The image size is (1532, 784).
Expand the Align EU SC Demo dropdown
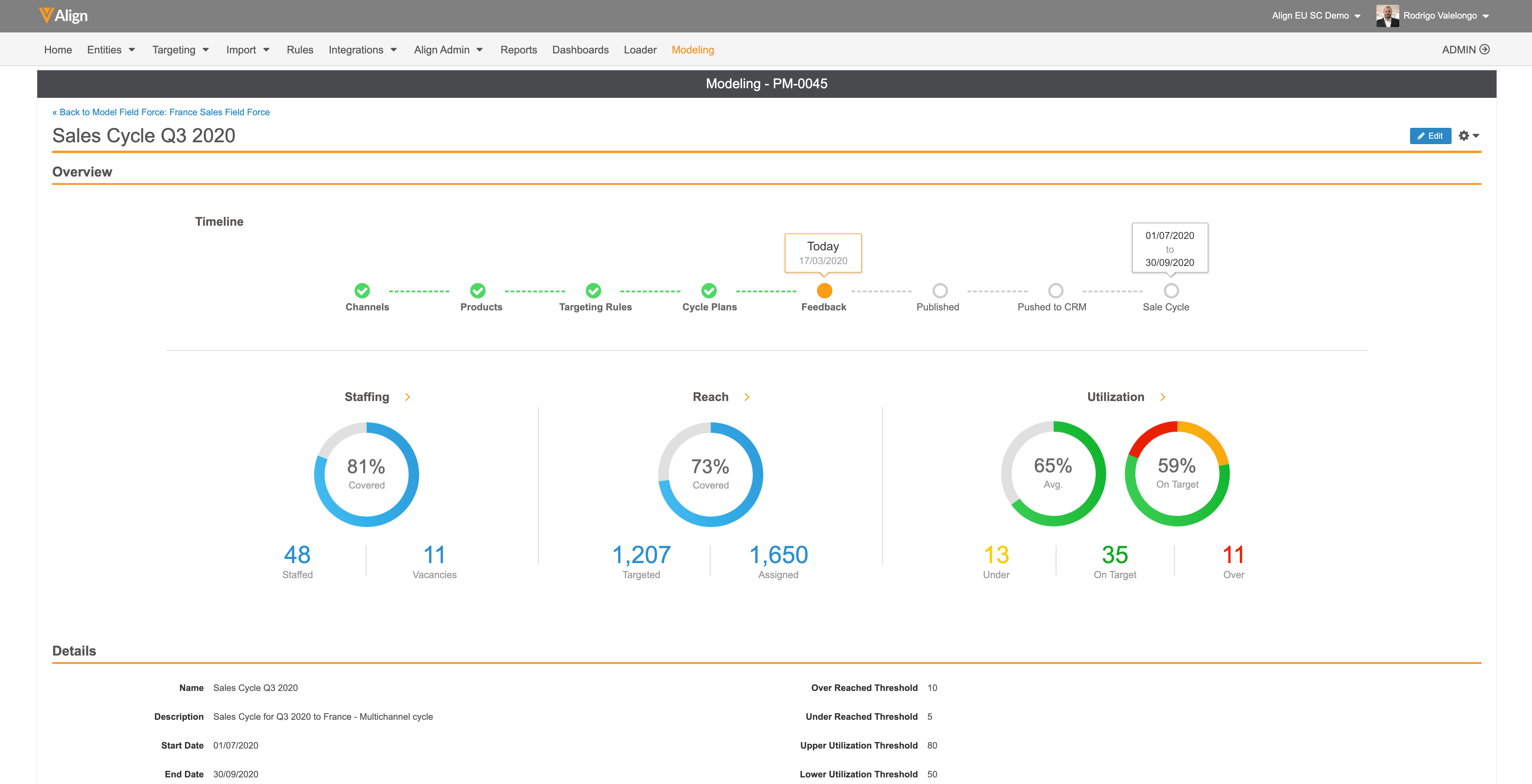[x=1316, y=16]
